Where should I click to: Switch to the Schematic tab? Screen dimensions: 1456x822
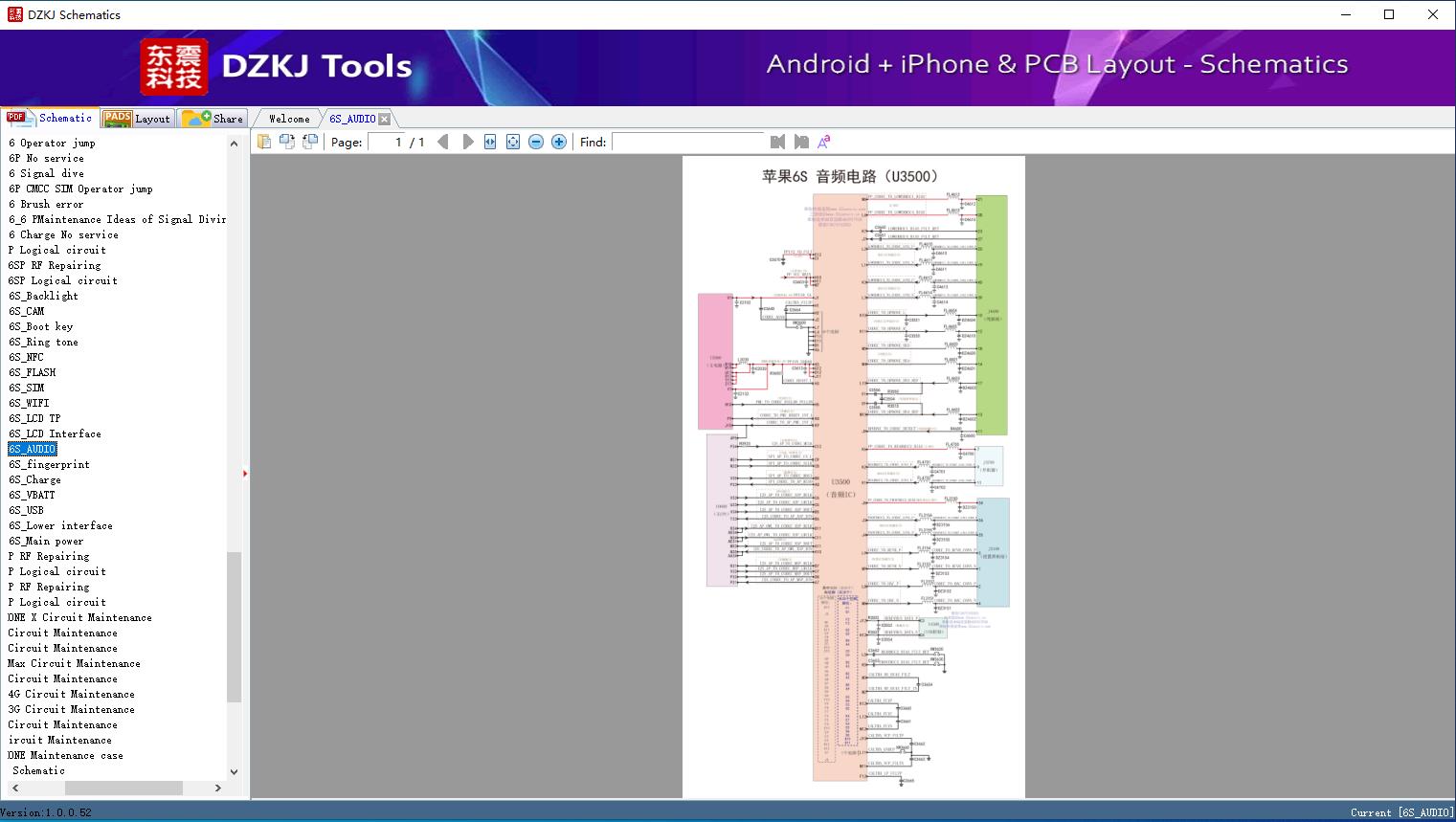click(50, 118)
